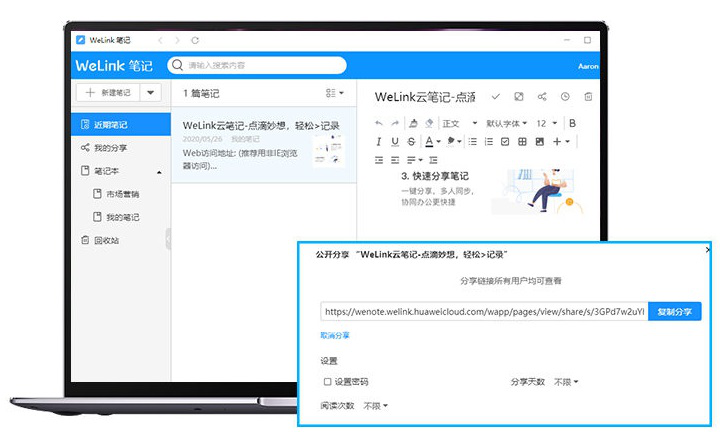The image size is (723, 441).
Task: Click the illustration image in the note
Action: point(538,191)
